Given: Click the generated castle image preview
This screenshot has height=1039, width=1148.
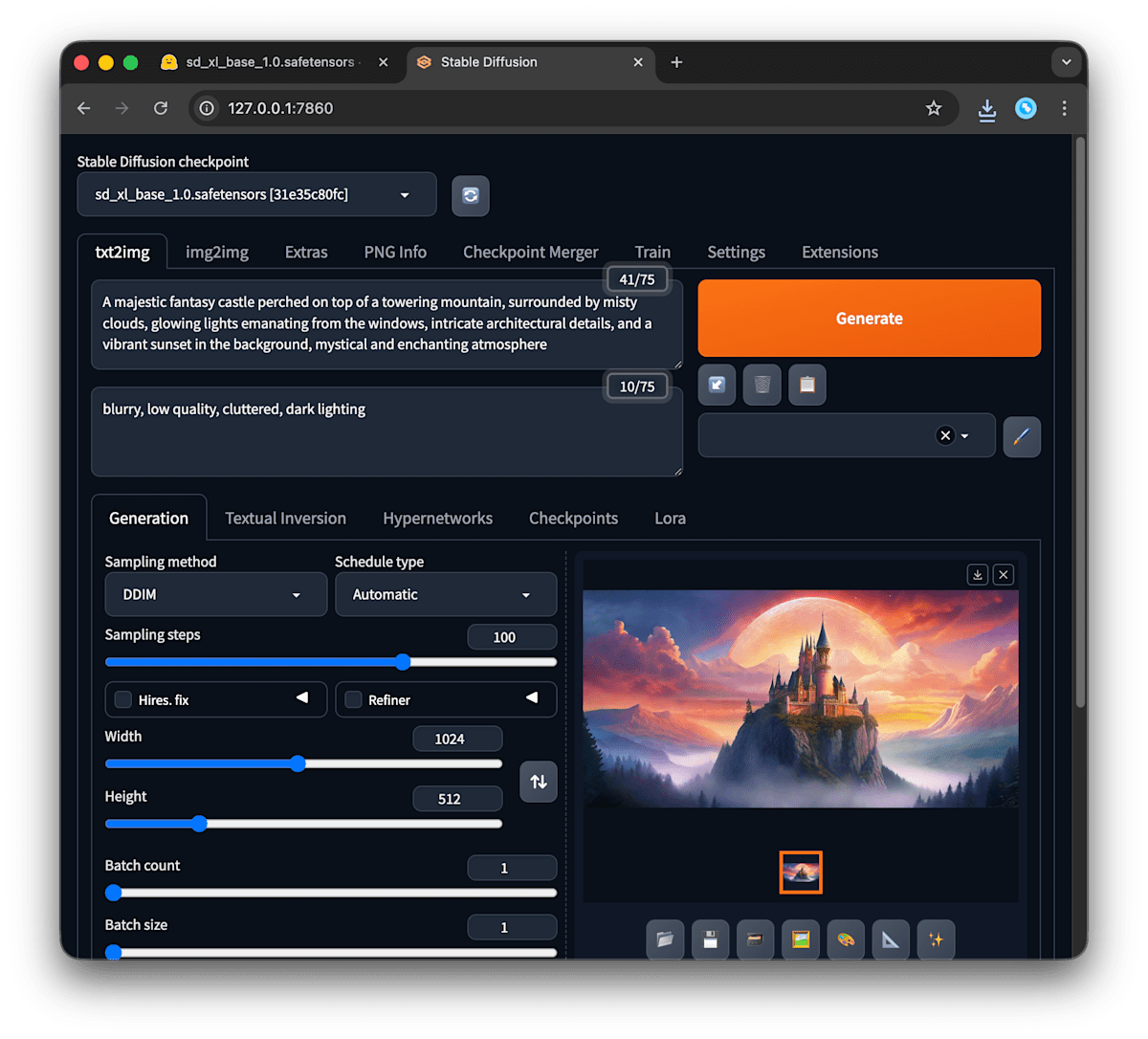Looking at the screenshot, I should (801, 699).
